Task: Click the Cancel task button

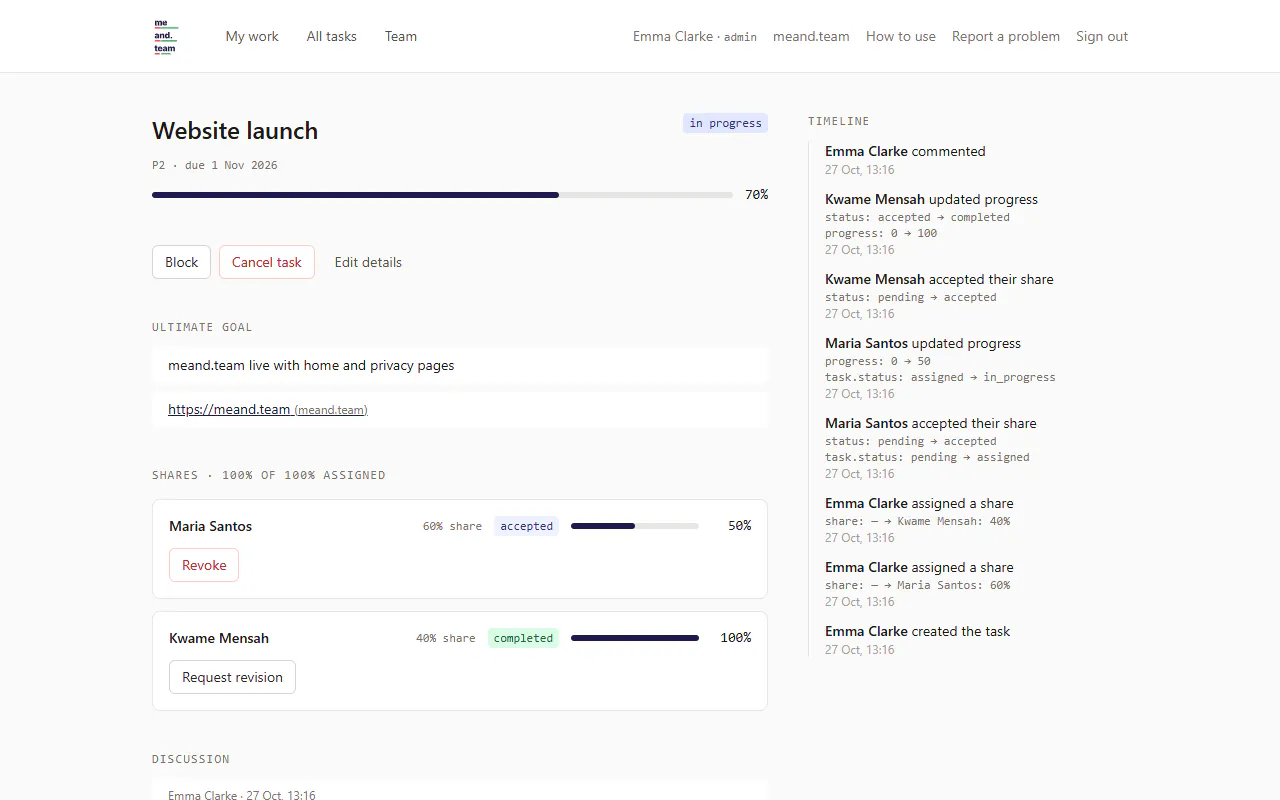Action: (267, 262)
